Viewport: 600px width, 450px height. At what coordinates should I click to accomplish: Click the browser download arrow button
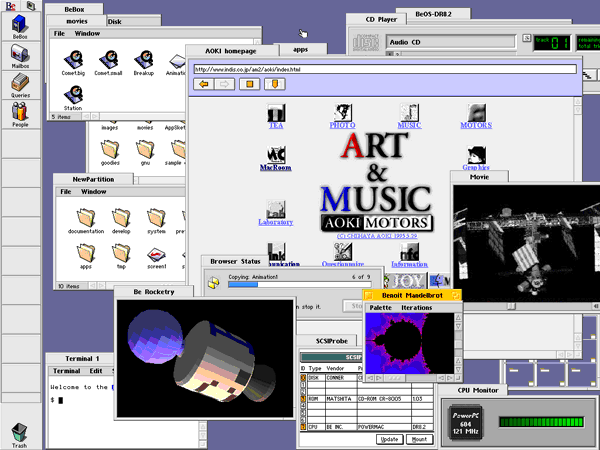(275, 84)
